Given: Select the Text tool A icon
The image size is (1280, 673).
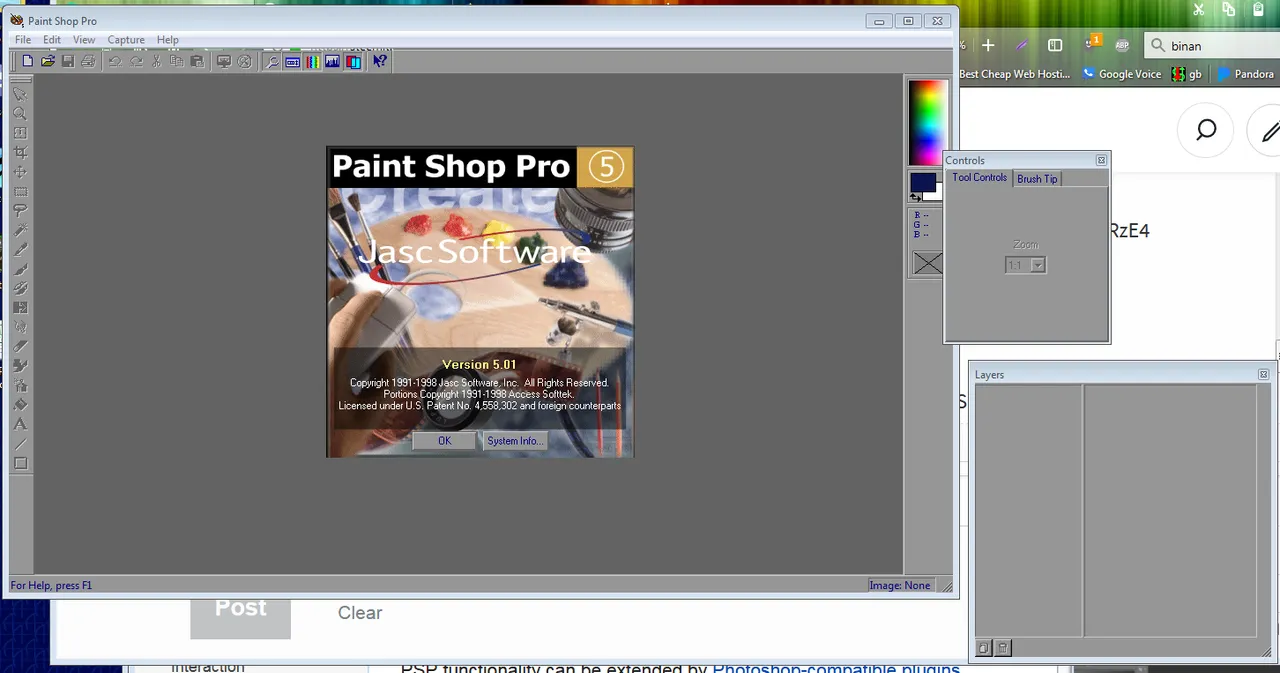Looking at the screenshot, I should coord(20,424).
